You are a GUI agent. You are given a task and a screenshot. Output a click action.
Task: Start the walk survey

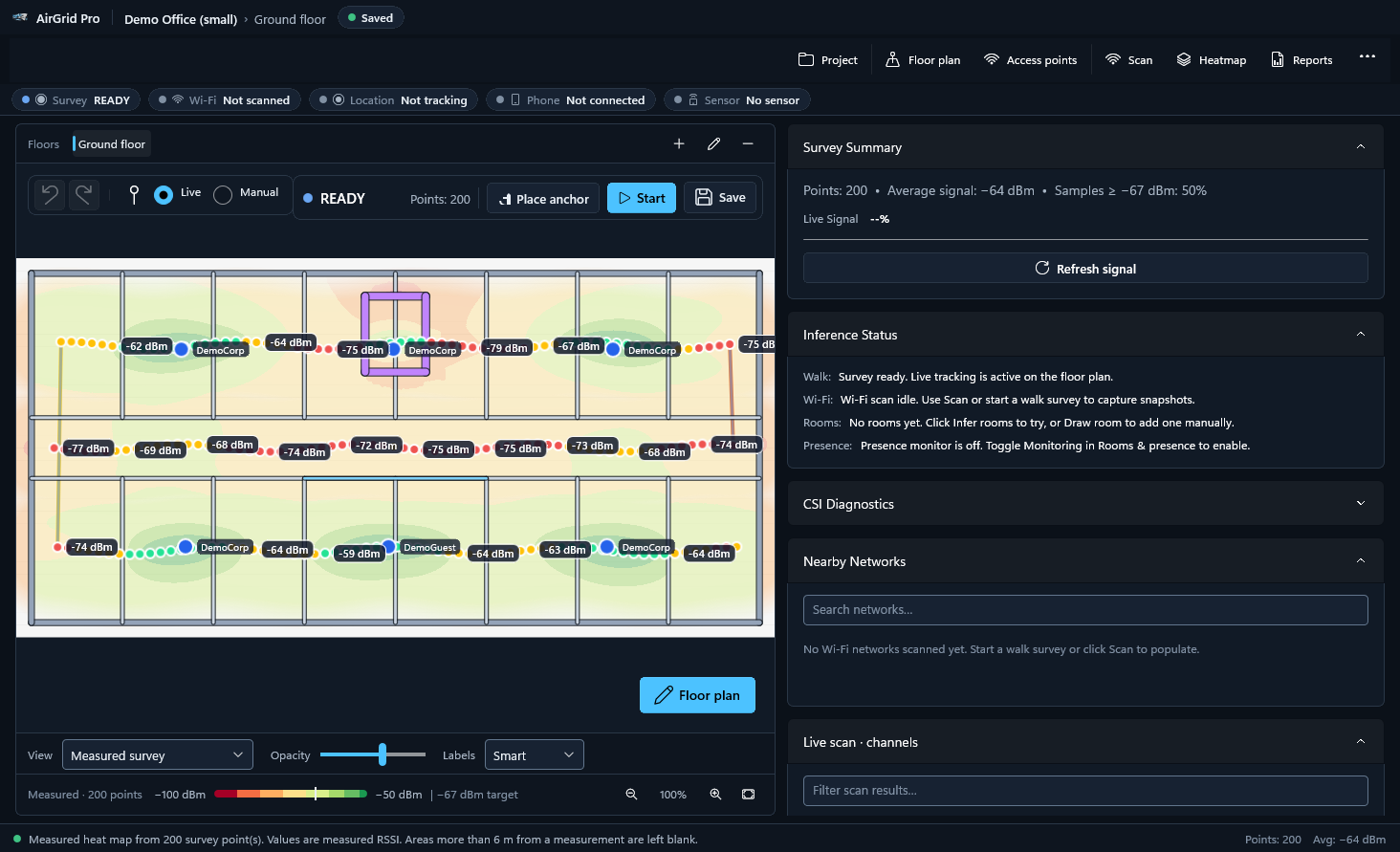642,198
